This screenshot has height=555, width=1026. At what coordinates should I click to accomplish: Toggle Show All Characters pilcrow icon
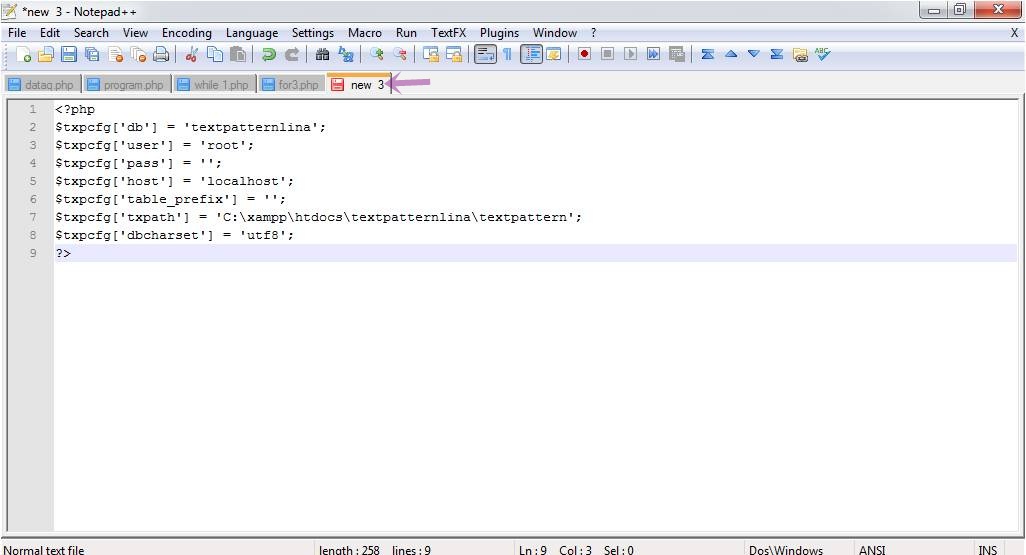507,55
